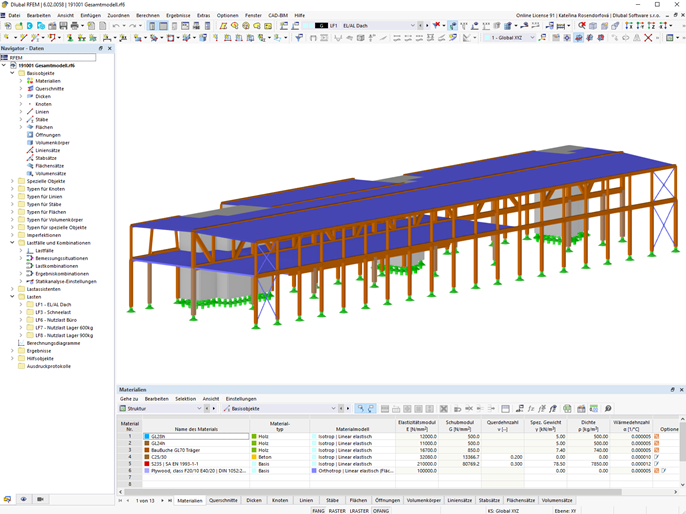The image size is (686, 514).
Task: Click the Y-axis view icon
Action: pyautogui.click(x=640, y=26)
